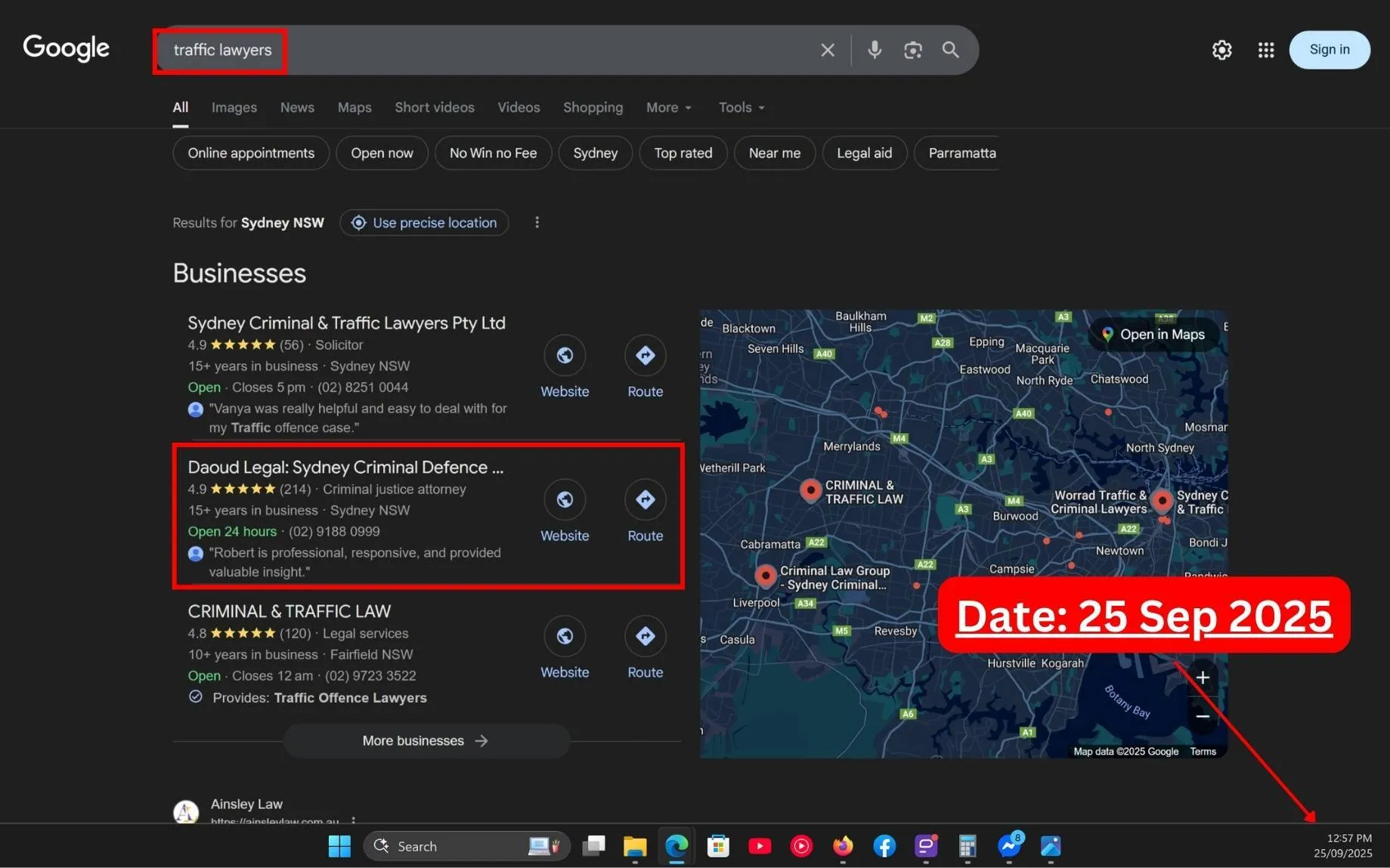This screenshot has height=868, width=1390.
Task: Click Use precise location button
Action: pyautogui.click(x=424, y=223)
